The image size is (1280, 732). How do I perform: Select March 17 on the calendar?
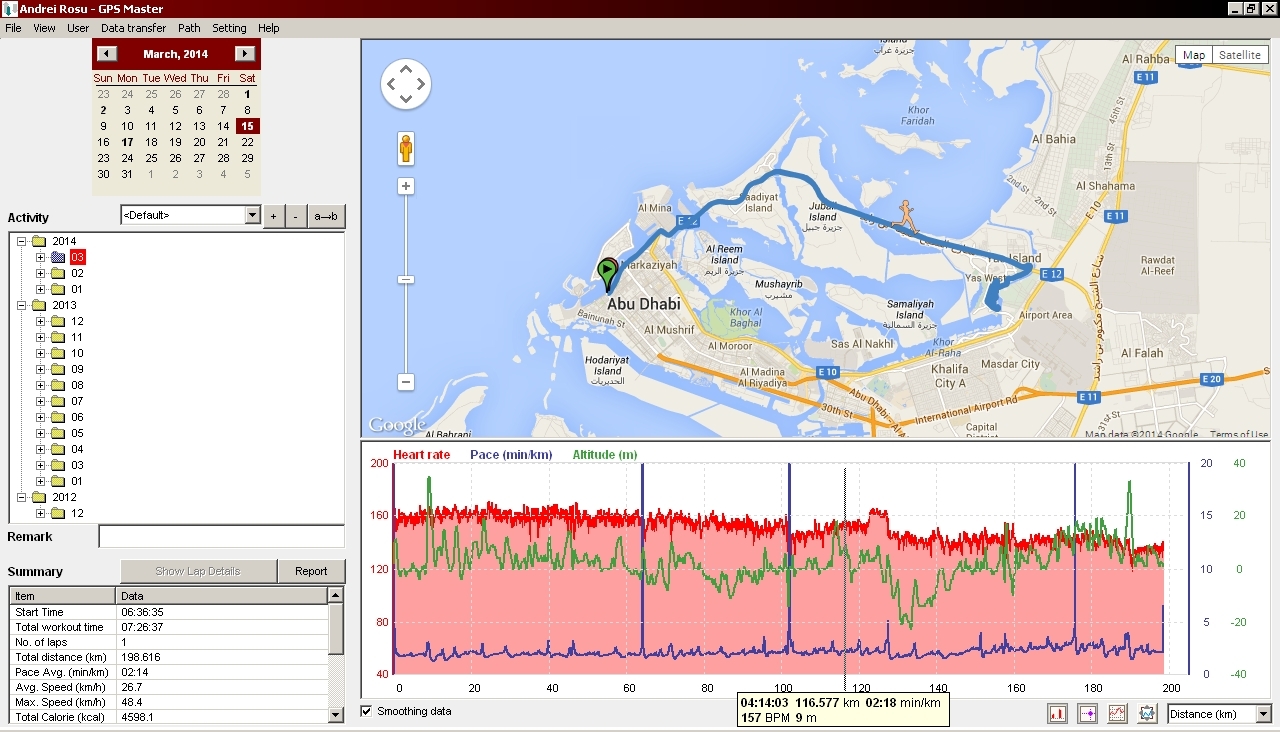tap(127, 142)
